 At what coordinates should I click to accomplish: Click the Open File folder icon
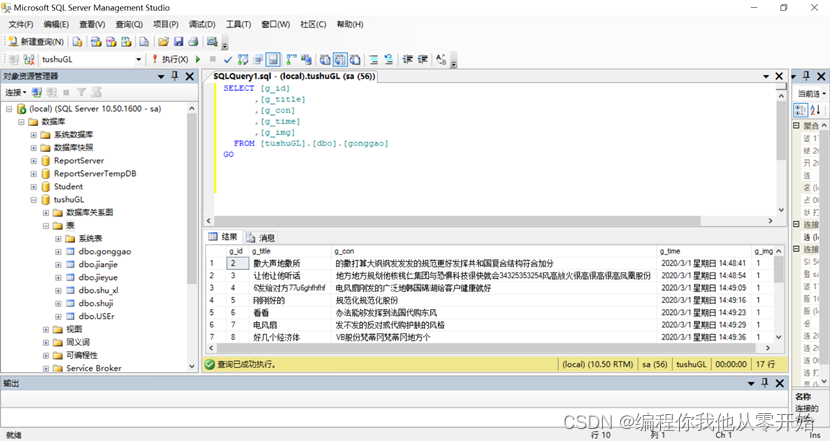(164, 42)
